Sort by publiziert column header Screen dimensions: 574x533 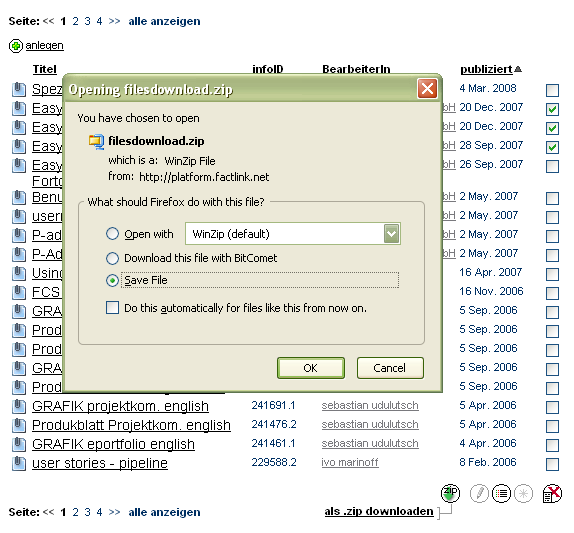486,69
